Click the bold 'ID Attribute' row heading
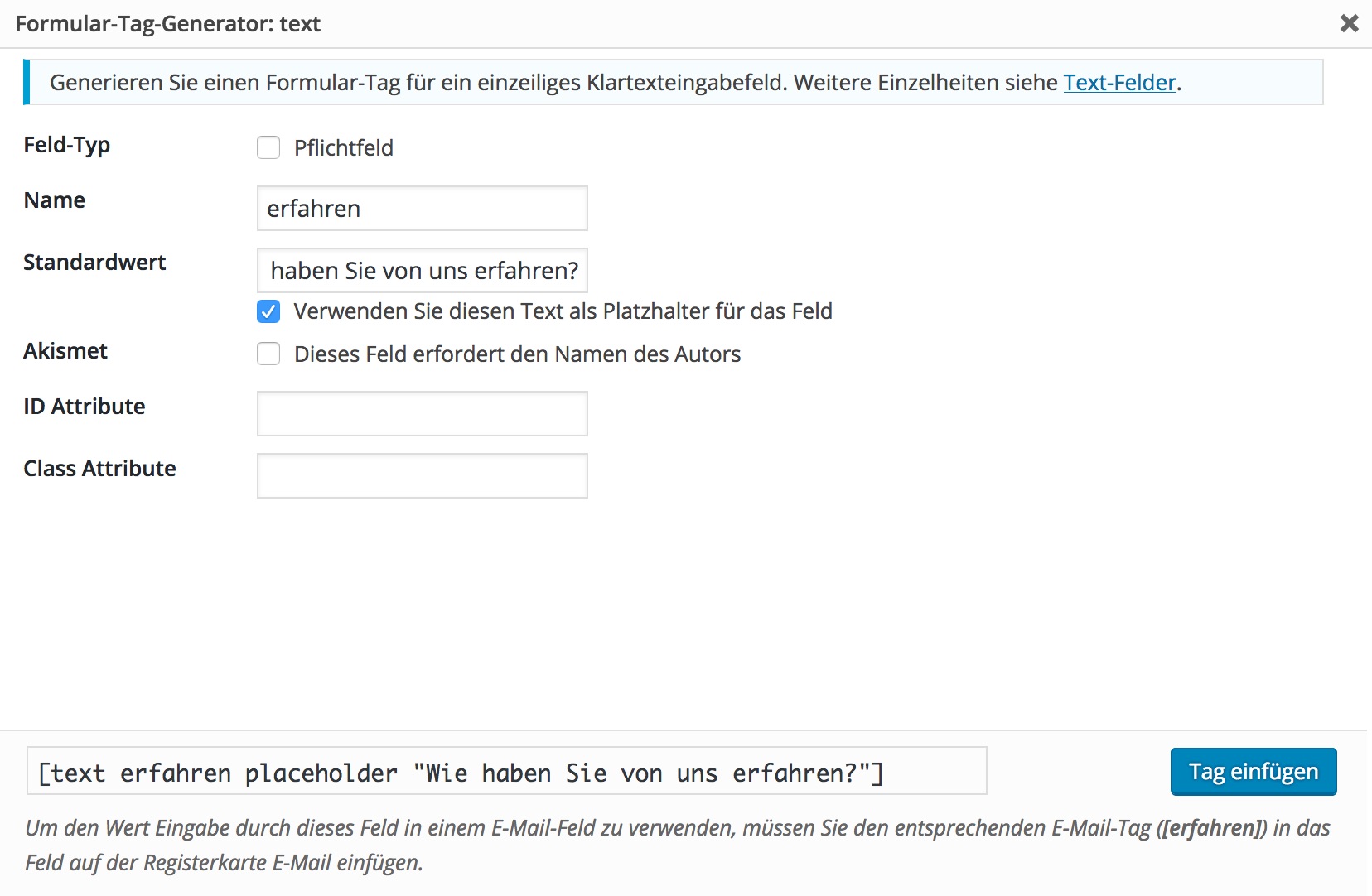 [x=85, y=407]
